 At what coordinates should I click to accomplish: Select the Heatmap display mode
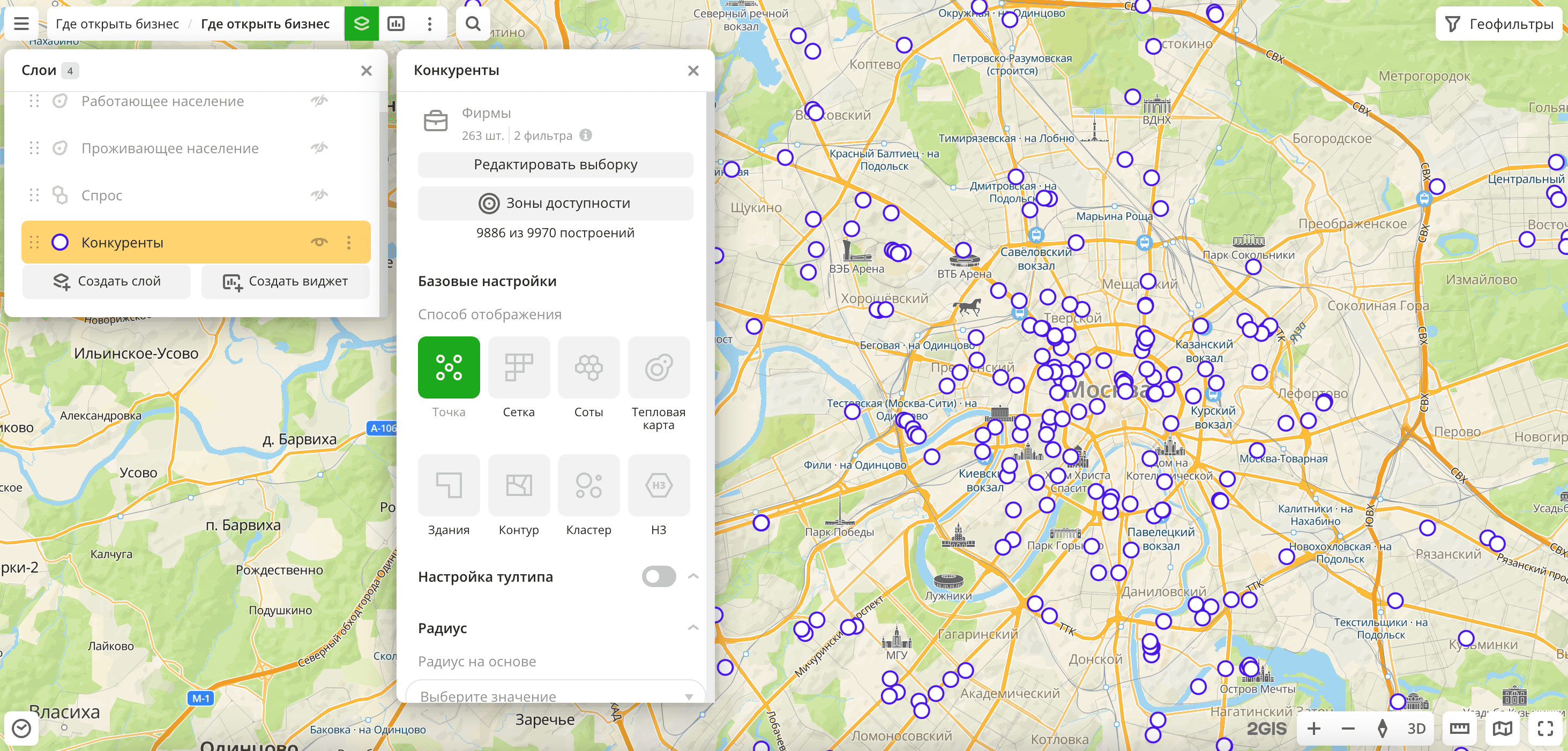[658, 367]
